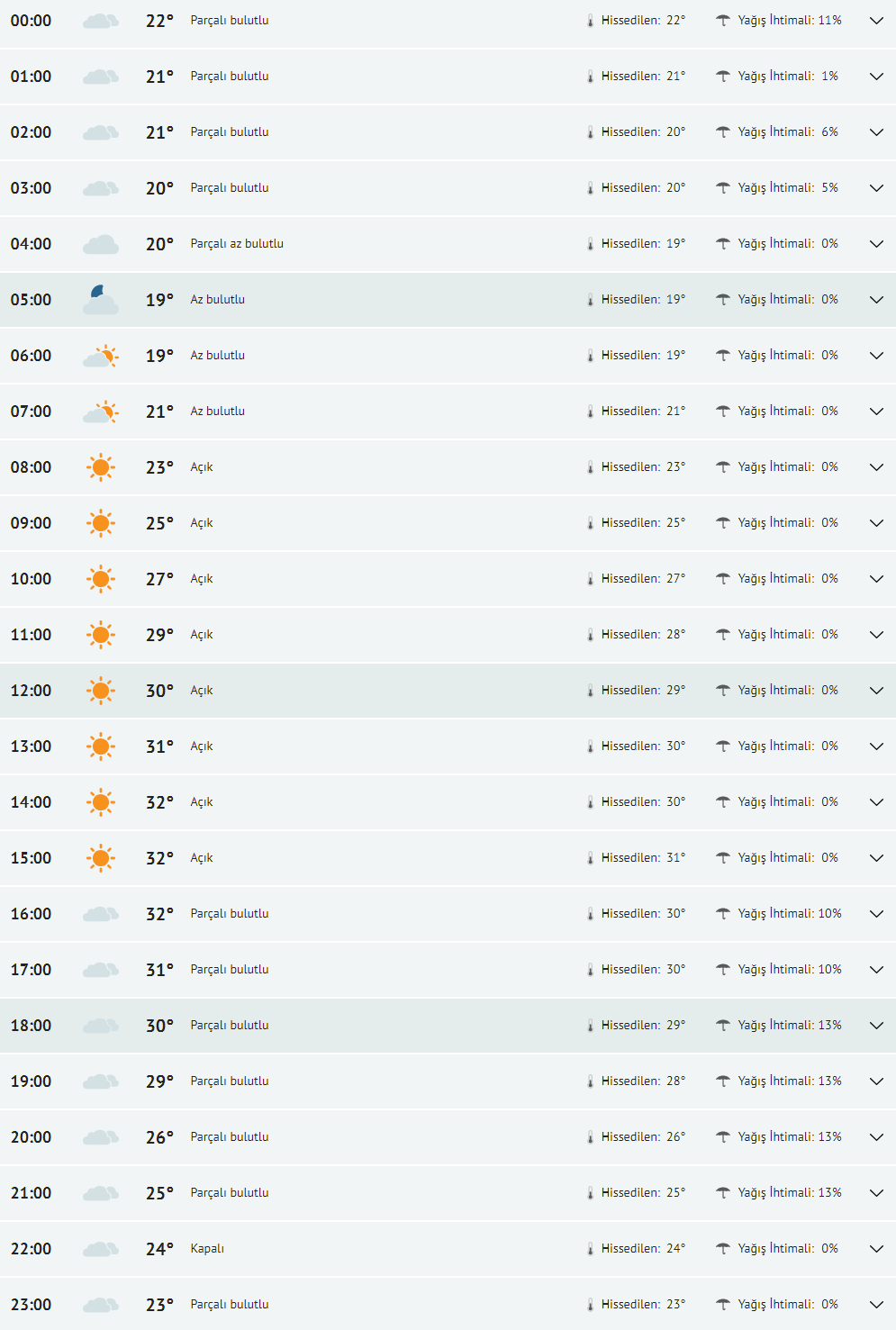Viewport: 896px width, 1330px height.
Task: Click "Parçalı az bulutlu" text at 04:00
Action: 237,244
